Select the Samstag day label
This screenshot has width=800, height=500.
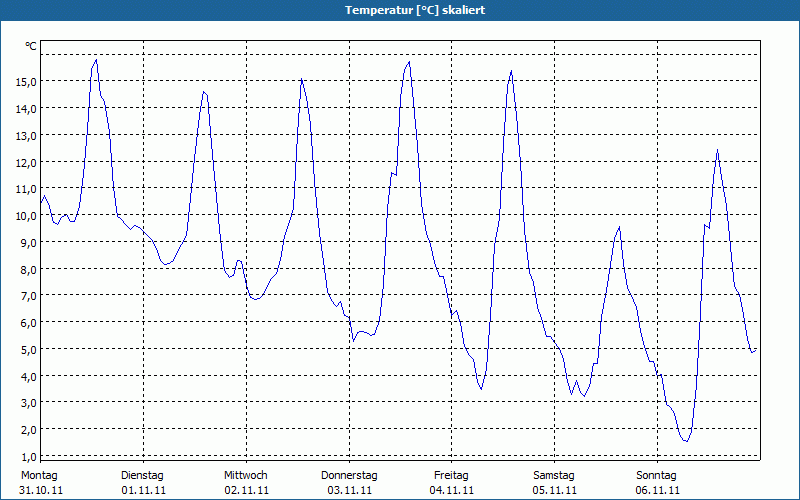(554, 476)
